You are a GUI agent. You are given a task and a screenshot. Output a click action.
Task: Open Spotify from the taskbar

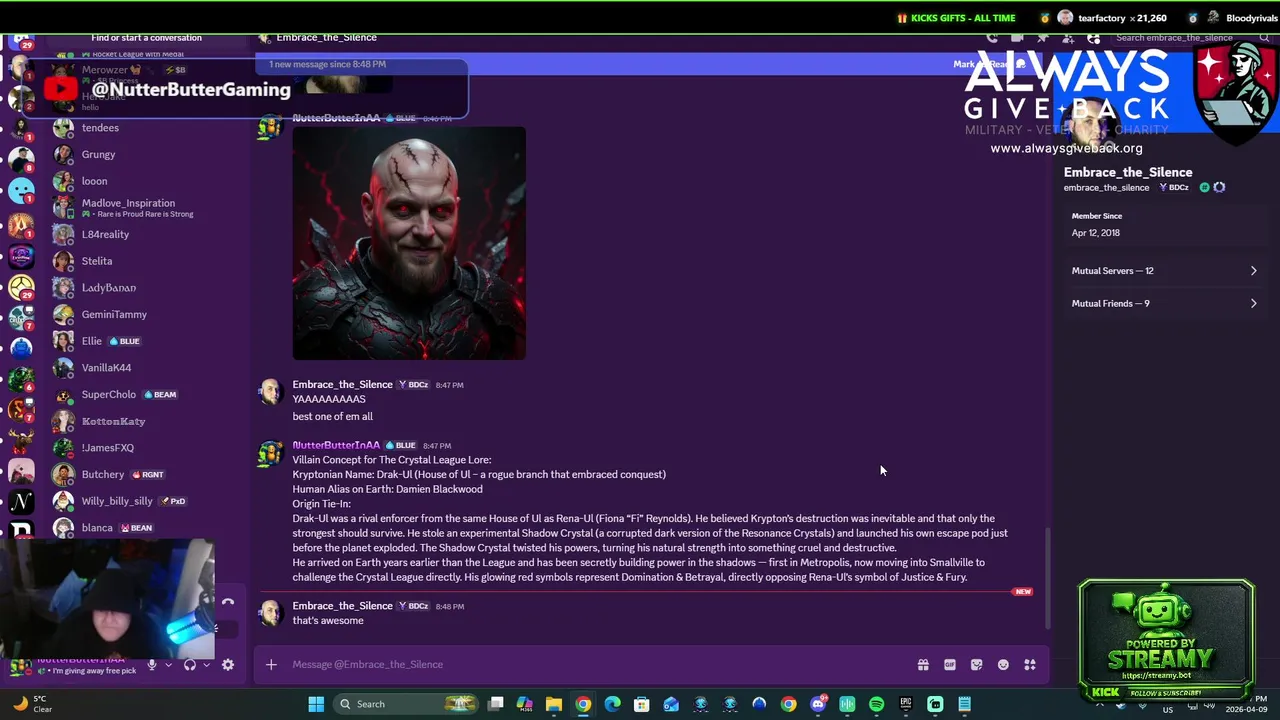pyautogui.click(x=877, y=704)
